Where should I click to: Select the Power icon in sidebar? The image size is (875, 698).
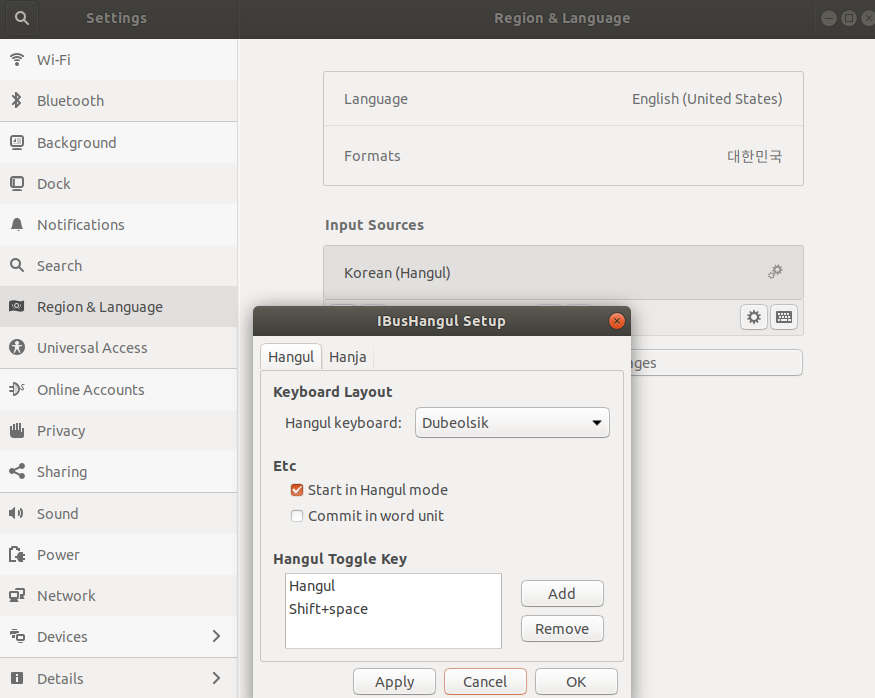point(17,554)
